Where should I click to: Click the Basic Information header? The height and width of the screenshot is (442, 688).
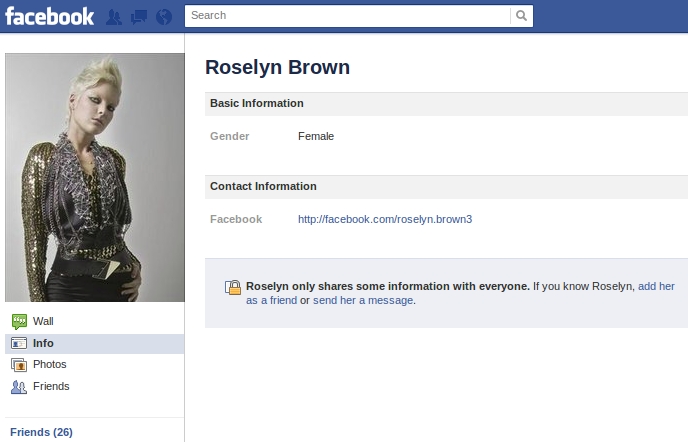point(257,103)
